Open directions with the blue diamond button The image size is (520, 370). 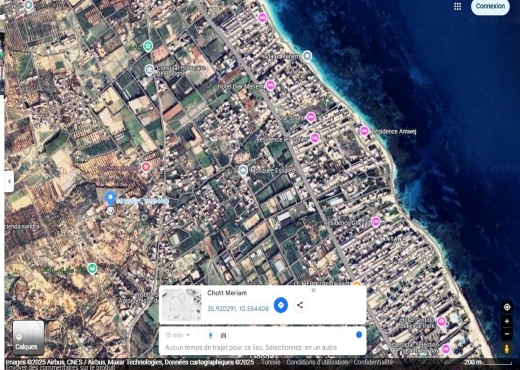point(281,305)
